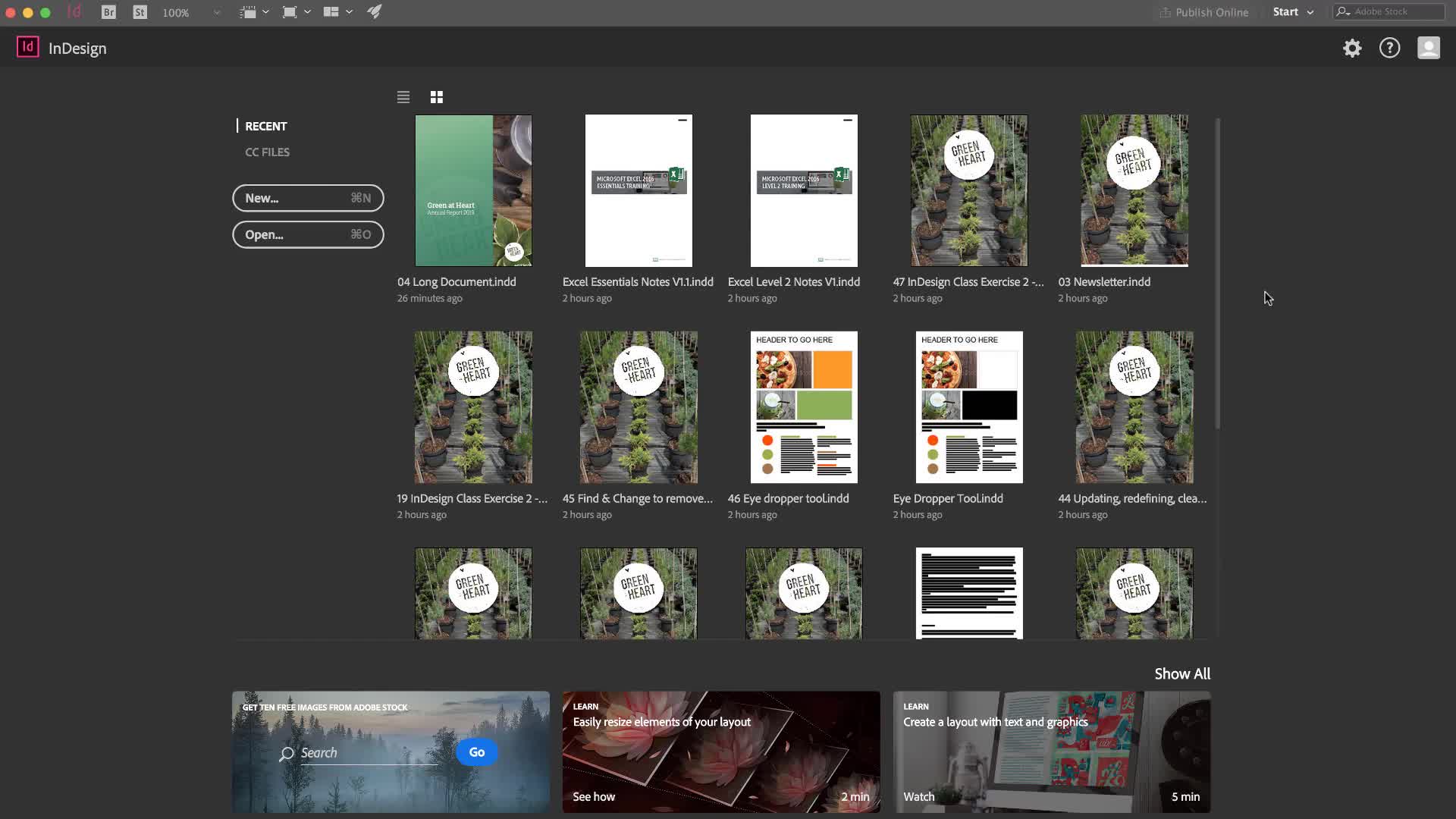Screen dimensions: 1456x819
Task: Open the settings gear icon
Action: (x=1352, y=49)
